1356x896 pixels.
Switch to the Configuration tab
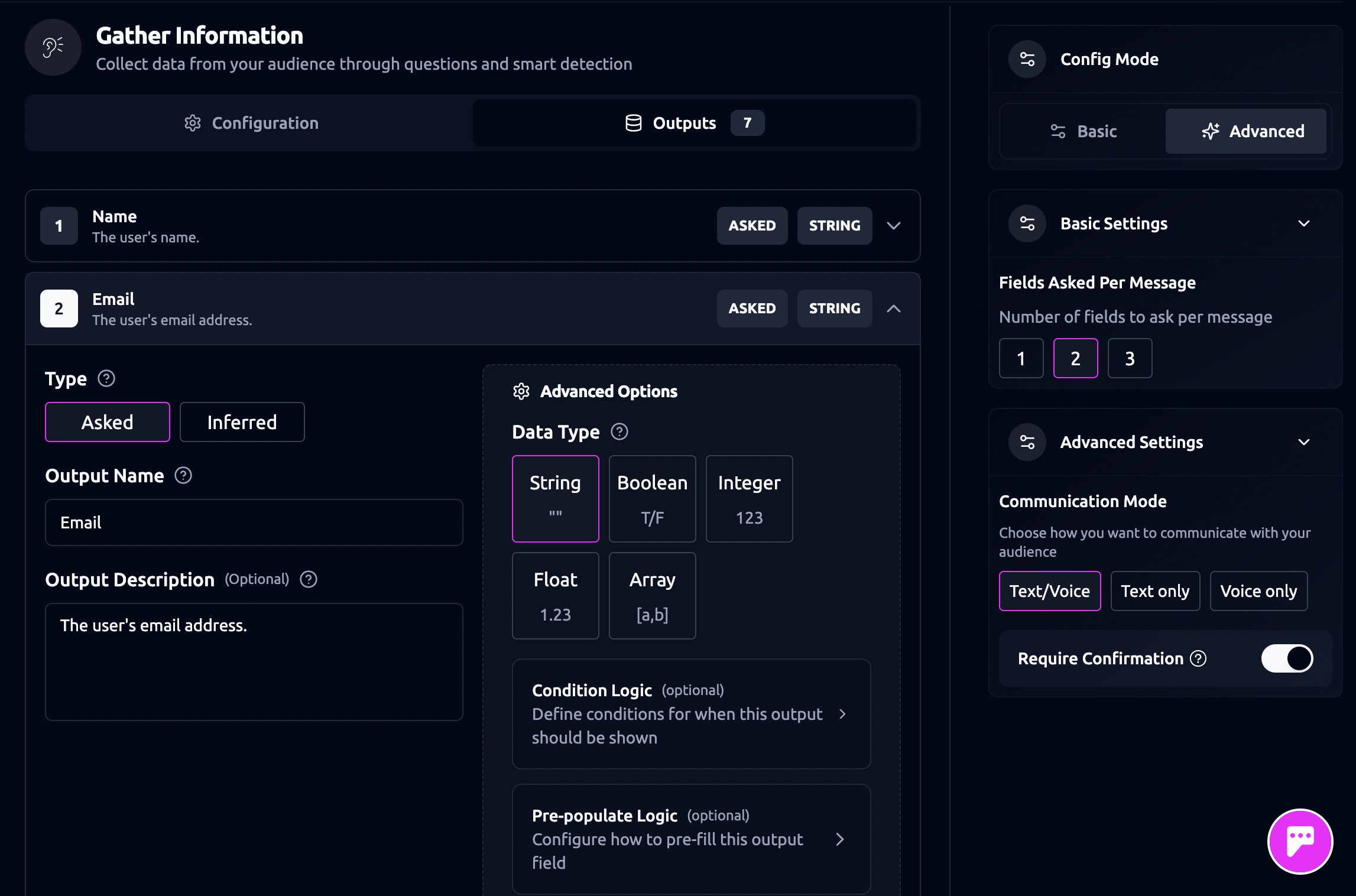pyautogui.click(x=251, y=123)
